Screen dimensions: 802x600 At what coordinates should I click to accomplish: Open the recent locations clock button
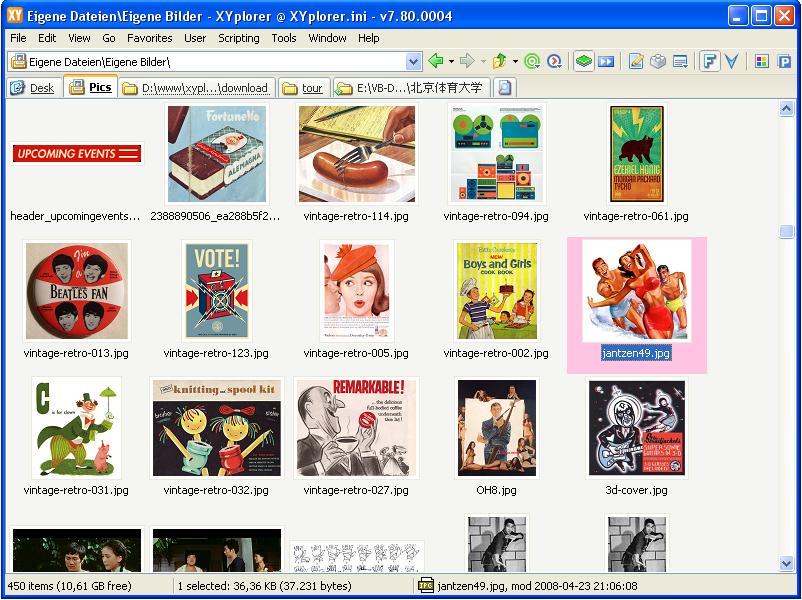(x=554, y=61)
